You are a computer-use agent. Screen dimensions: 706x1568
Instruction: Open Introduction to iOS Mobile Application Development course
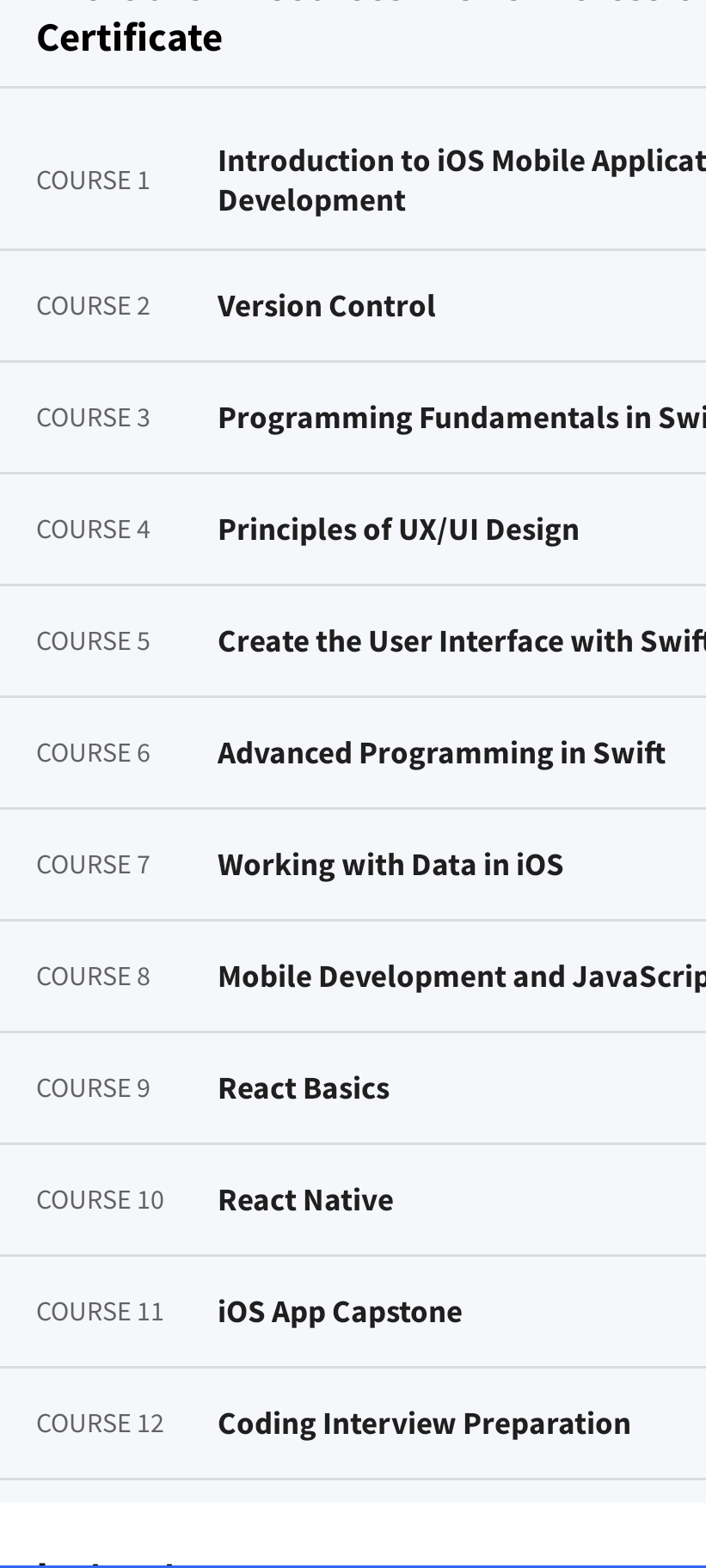coord(461,180)
